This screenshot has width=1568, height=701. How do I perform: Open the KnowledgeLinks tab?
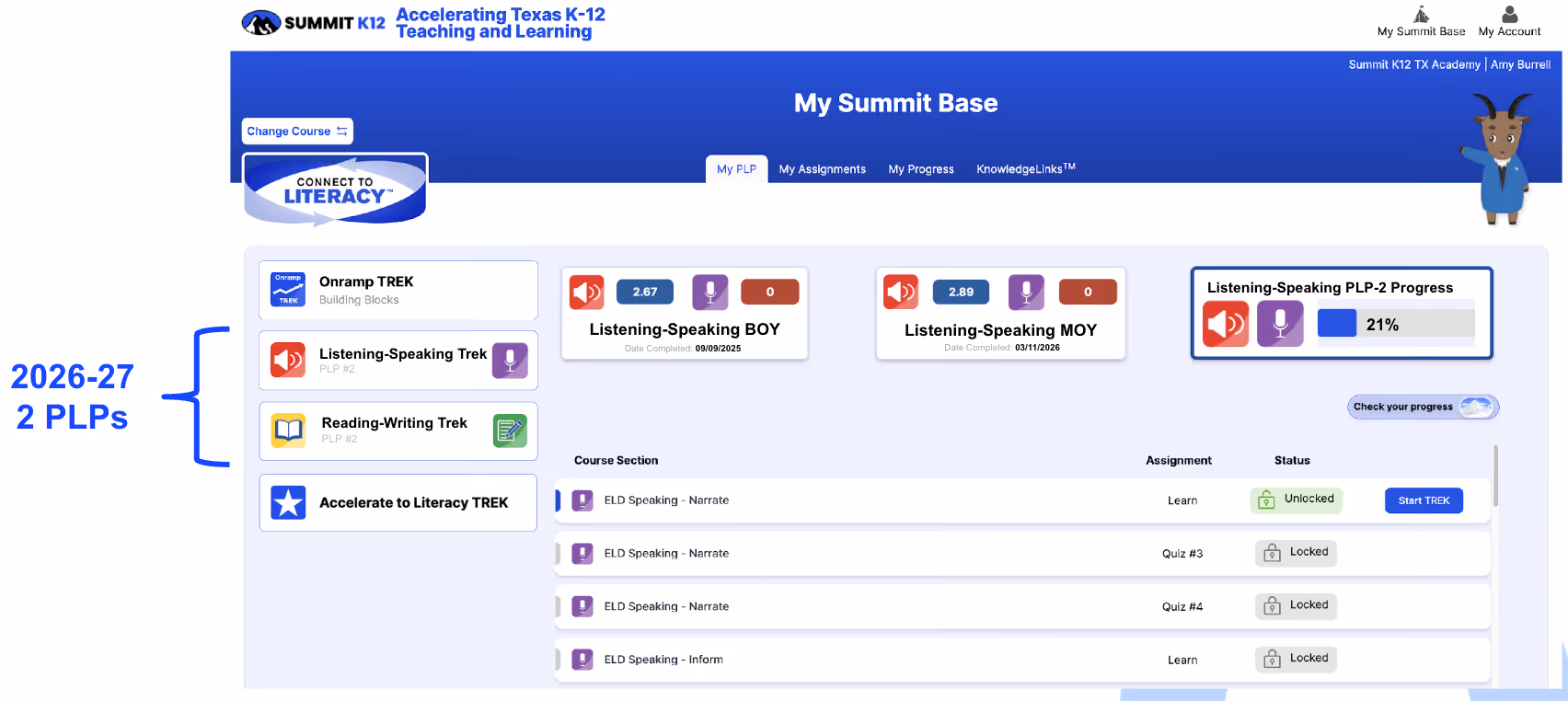pos(1026,168)
